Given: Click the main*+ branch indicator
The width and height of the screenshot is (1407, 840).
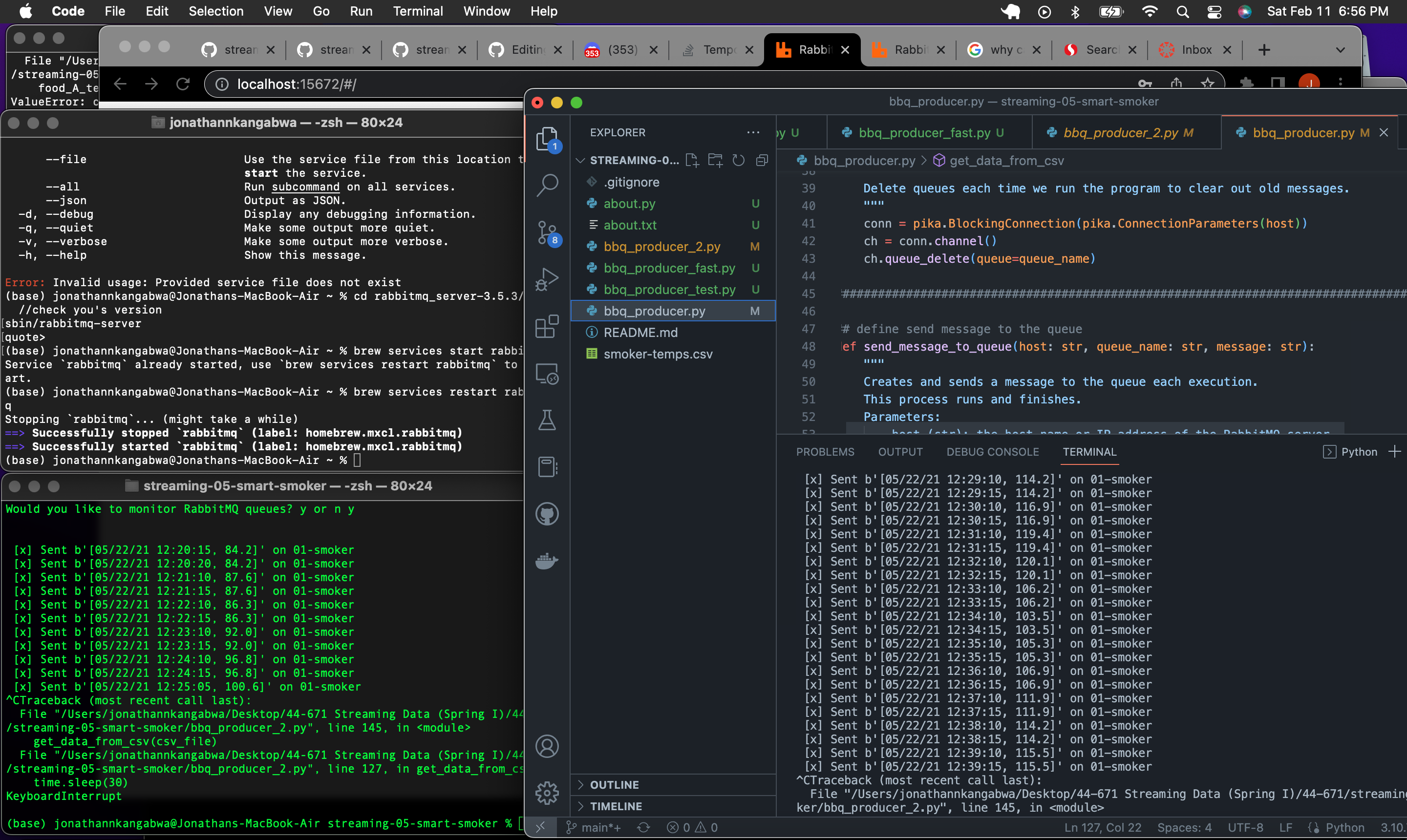Looking at the screenshot, I should [x=594, y=827].
